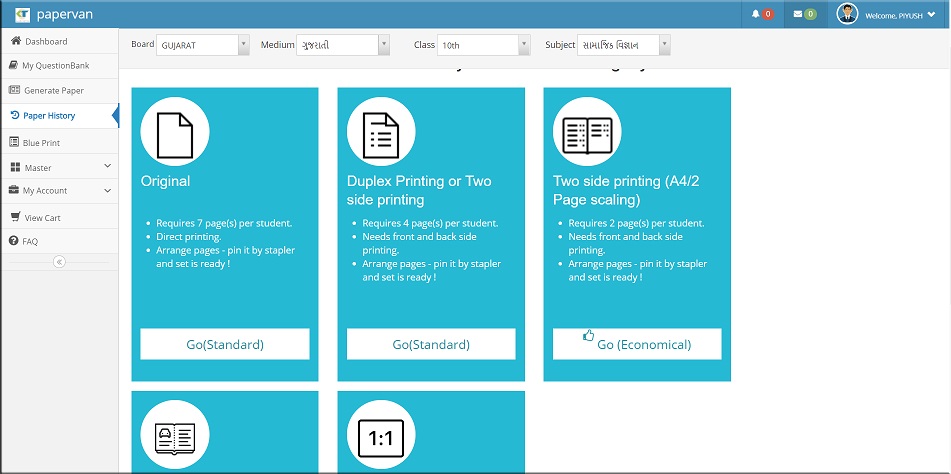
Task: Open the messages envelope icon
Action: 798,14
